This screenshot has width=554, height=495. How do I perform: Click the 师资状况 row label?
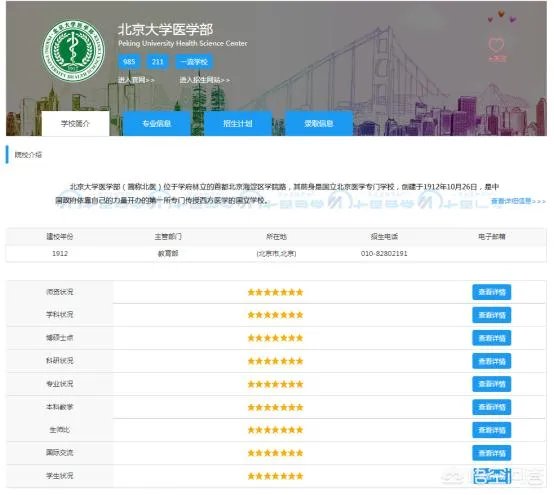[x=60, y=292]
